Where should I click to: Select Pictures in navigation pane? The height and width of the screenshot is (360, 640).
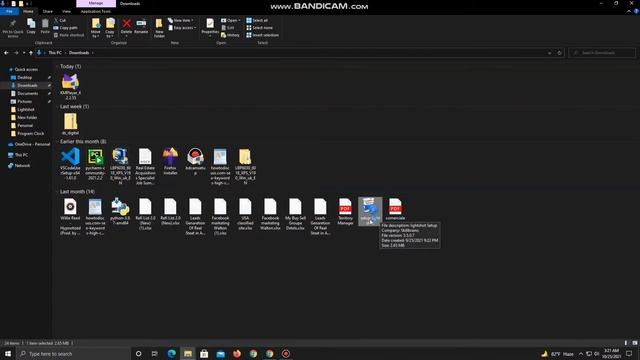pyautogui.click(x=24, y=102)
